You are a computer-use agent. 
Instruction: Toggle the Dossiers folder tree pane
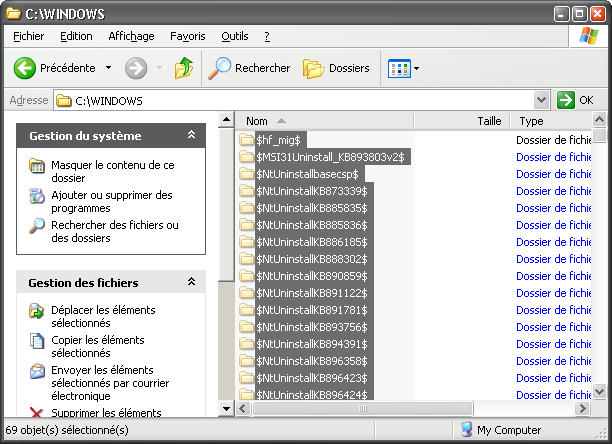(336, 68)
